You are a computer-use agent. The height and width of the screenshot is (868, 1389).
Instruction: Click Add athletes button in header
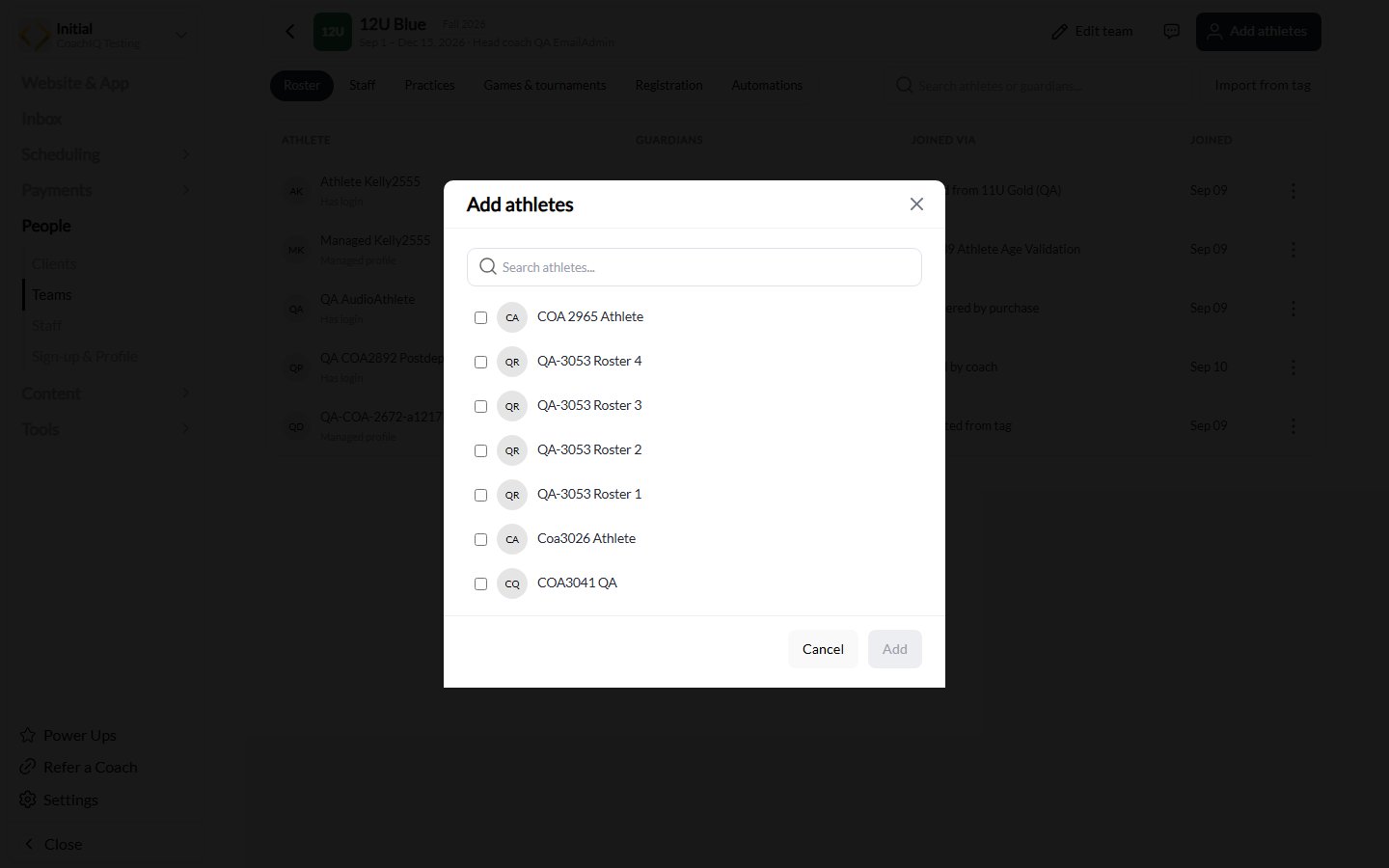click(1259, 32)
